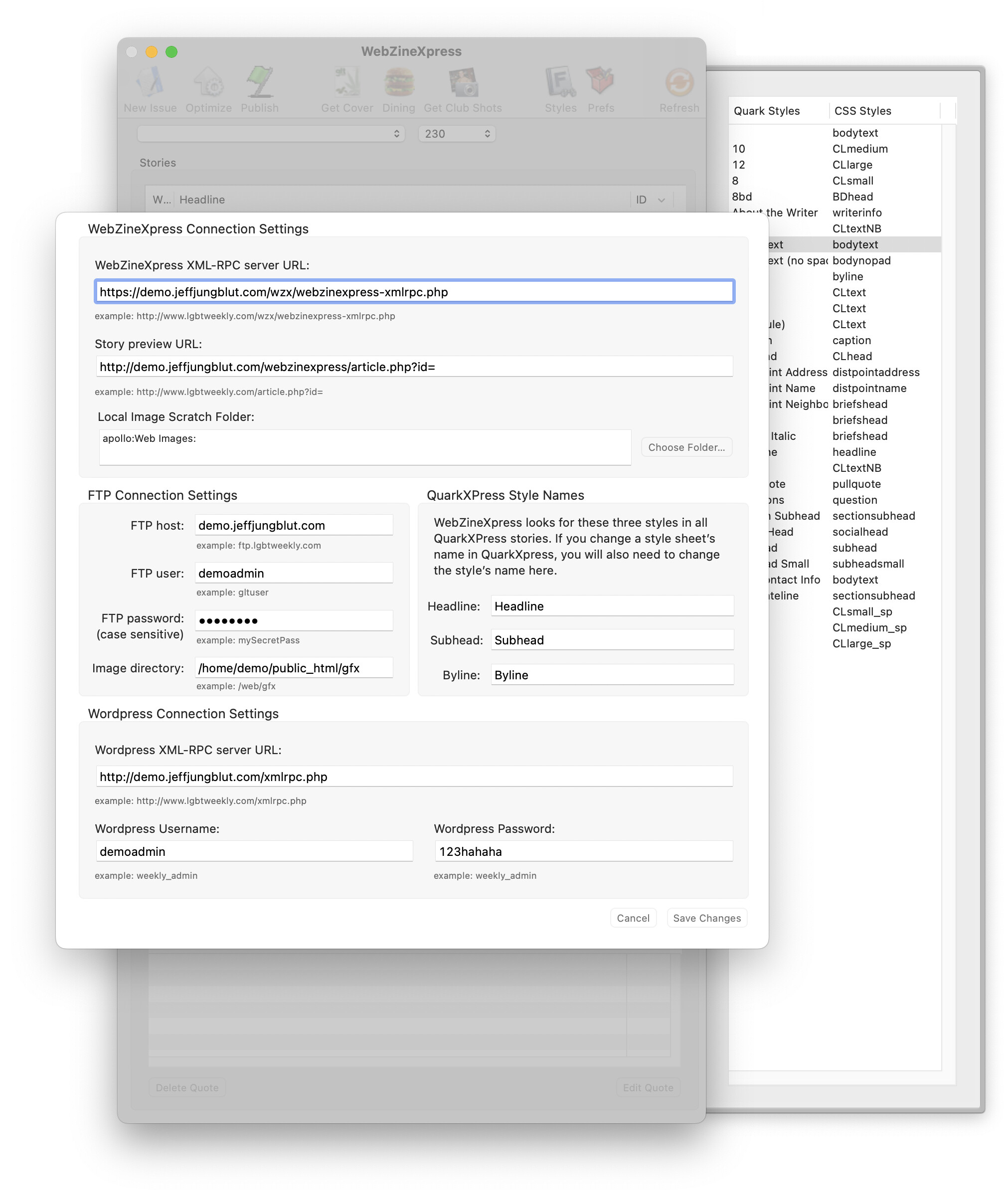Image resolution: width=1008 pixels, height=1197 pixels.
Task: Click the Headline style name field
Action: (x=612, y=606)
